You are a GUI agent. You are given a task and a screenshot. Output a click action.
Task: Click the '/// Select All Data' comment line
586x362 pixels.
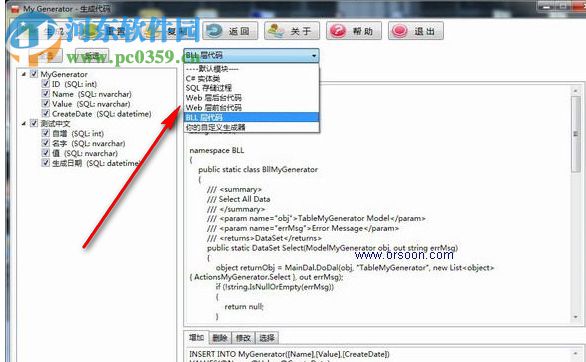[x=238, y=199]
